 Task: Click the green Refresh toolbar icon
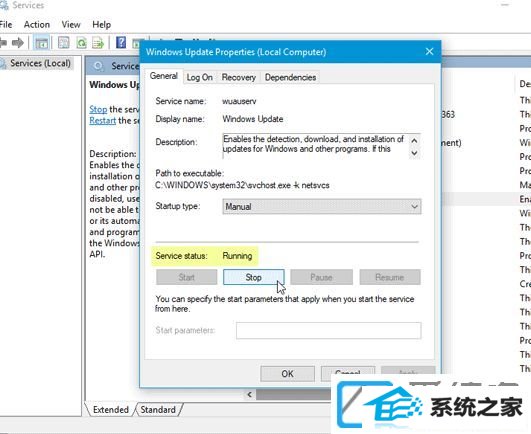(x=81, y=43)
